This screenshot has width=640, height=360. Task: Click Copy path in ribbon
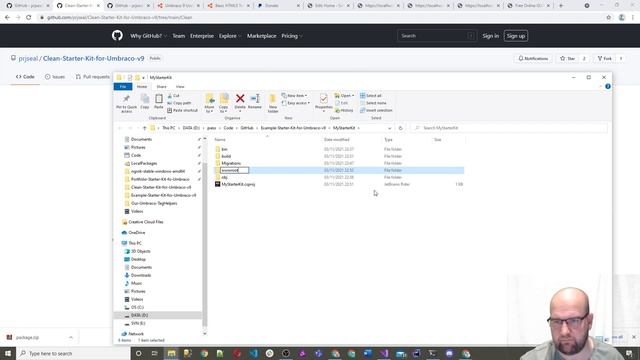(x=179, y=103)
